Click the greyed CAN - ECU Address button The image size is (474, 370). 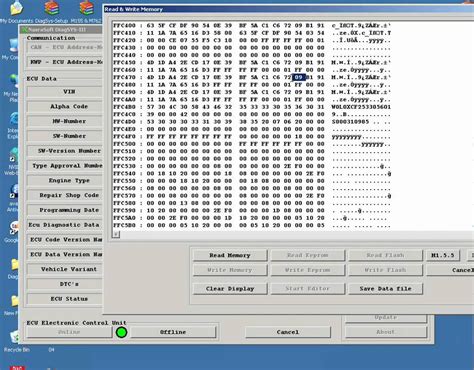pos(65,47)
